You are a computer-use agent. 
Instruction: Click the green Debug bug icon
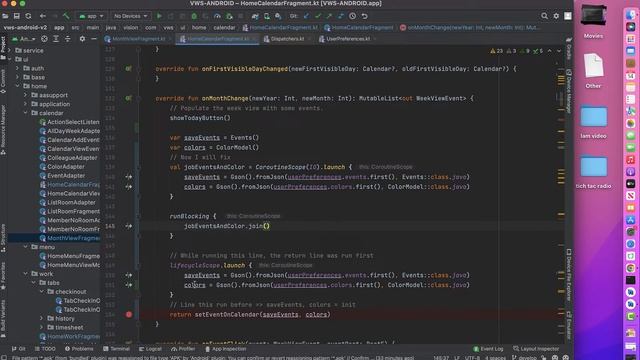click(194, 16)
